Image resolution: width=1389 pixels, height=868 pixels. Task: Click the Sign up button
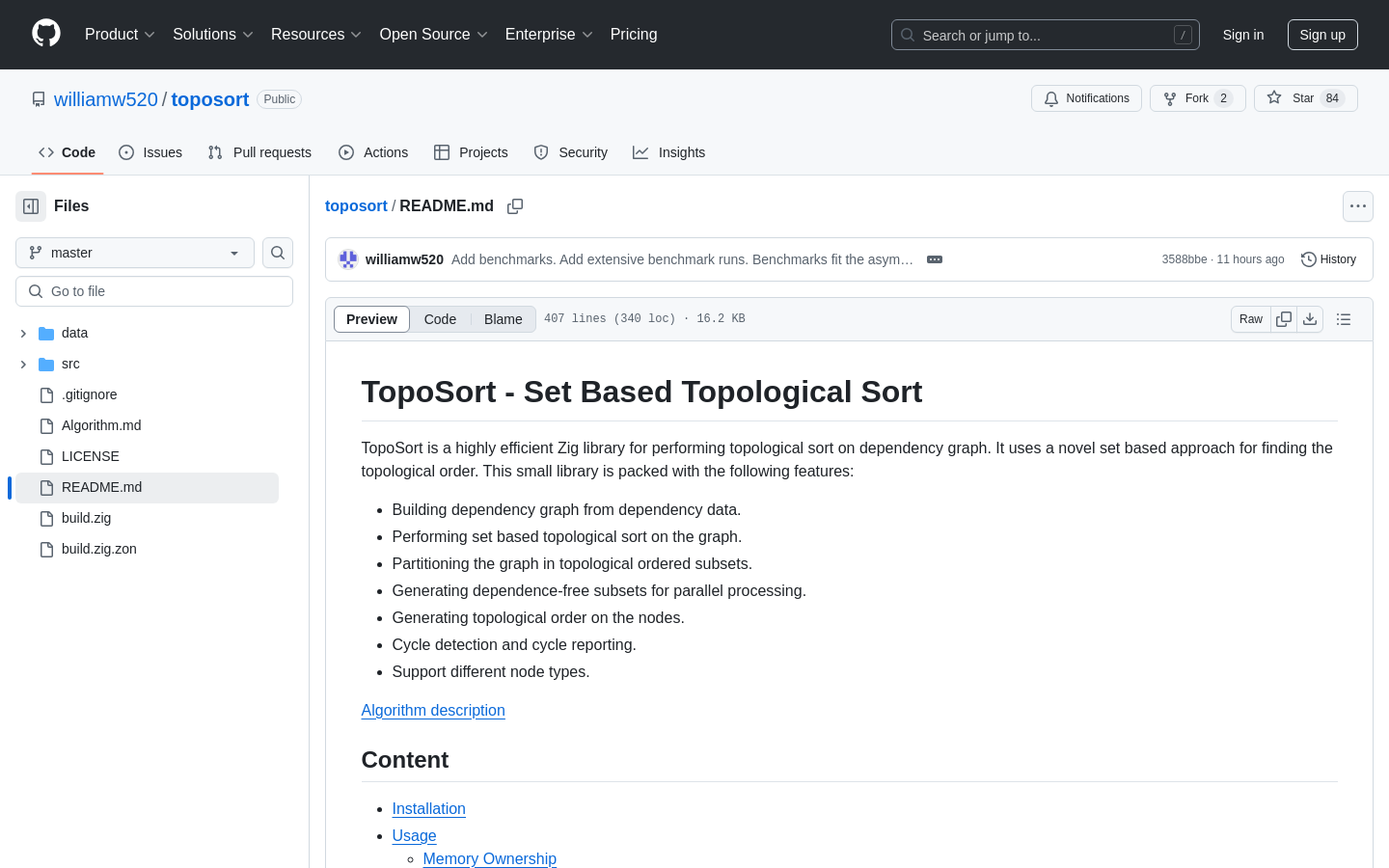1322,35
